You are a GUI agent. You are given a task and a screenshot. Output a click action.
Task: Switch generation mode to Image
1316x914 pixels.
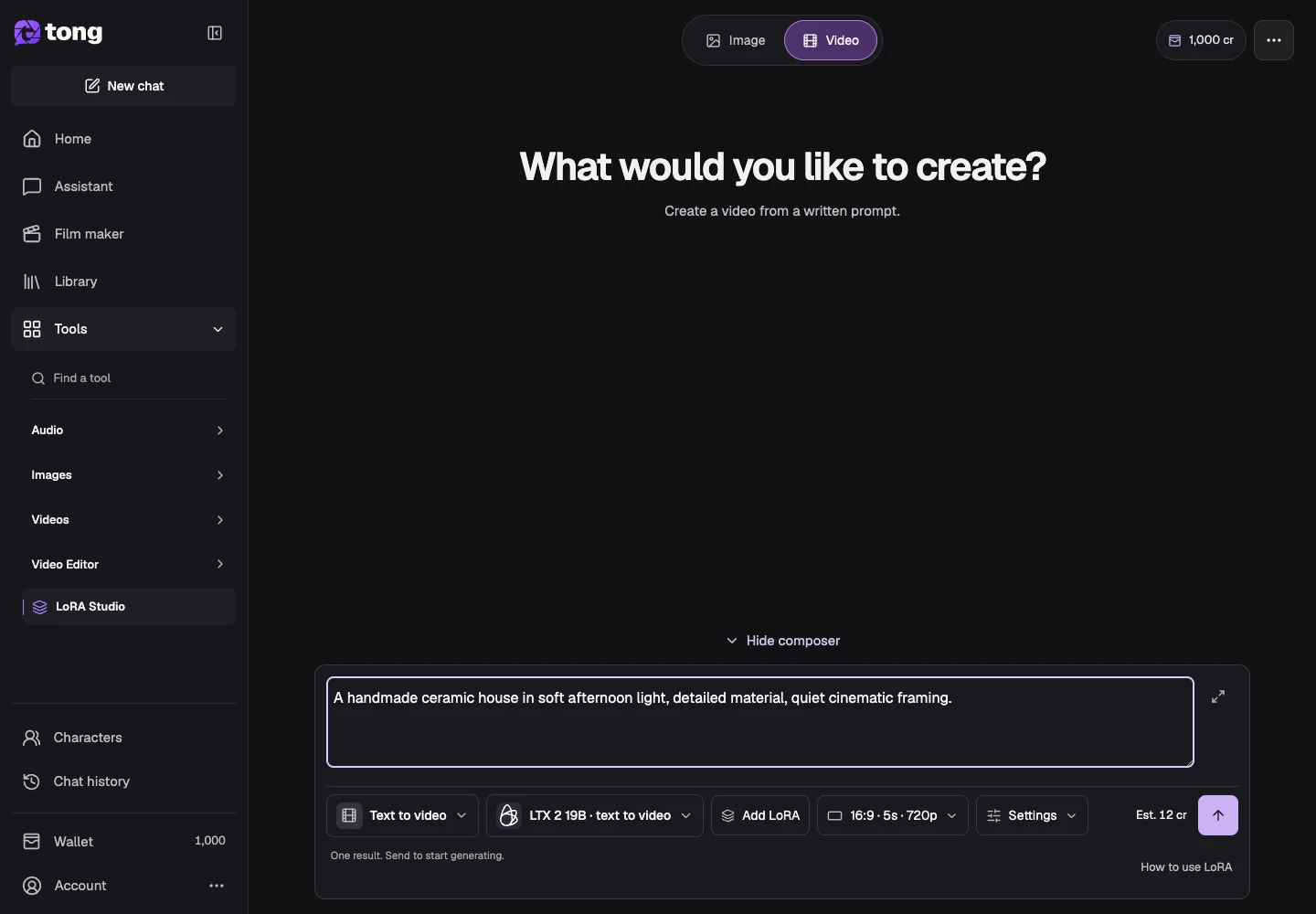(736, 40)
